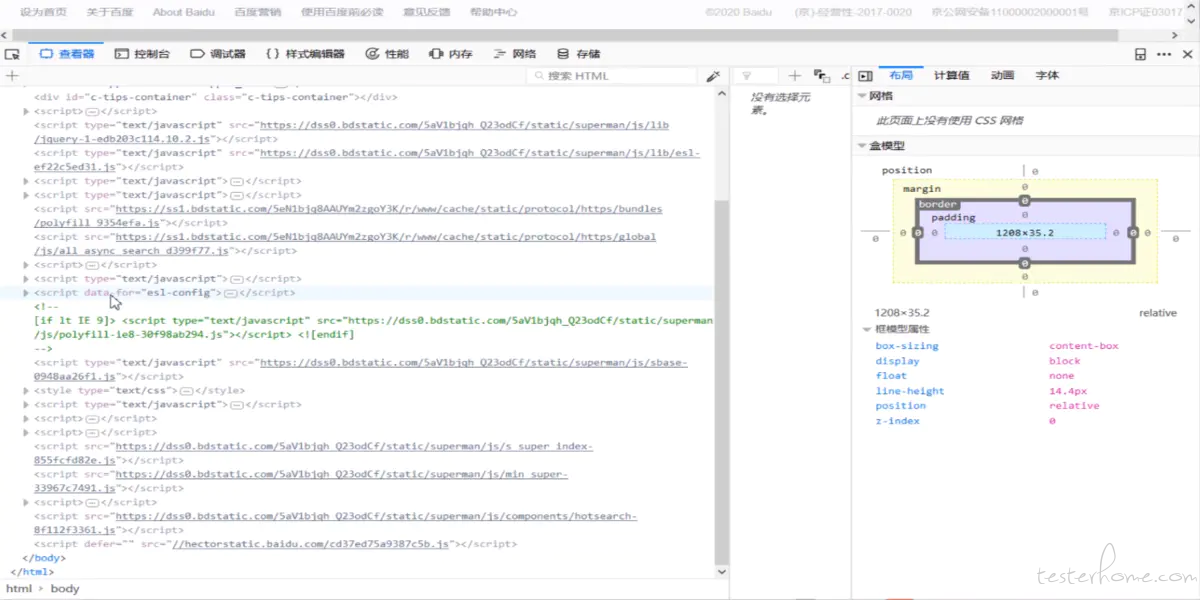1200x600 pixels.
Task: Close the developer tools panel
Action: tap(1187, 54)
